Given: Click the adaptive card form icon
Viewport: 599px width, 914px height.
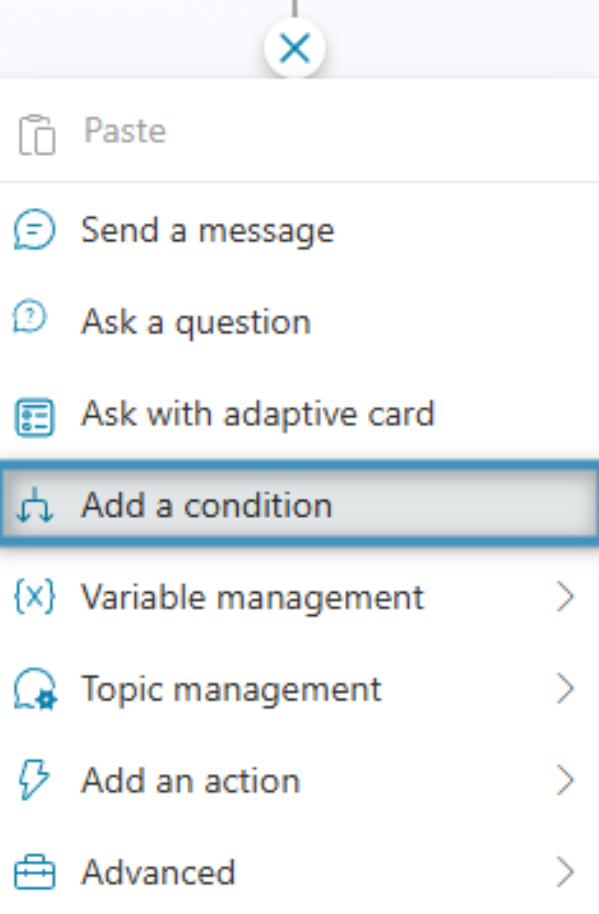Looking at the screenshot, I should [x=34, y=417].
